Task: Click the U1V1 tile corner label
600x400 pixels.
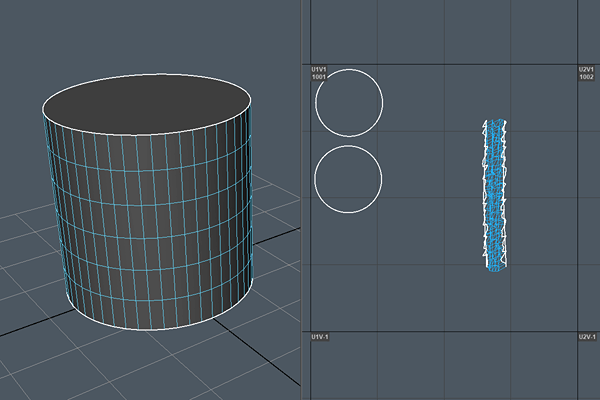Action: (321, 69)
